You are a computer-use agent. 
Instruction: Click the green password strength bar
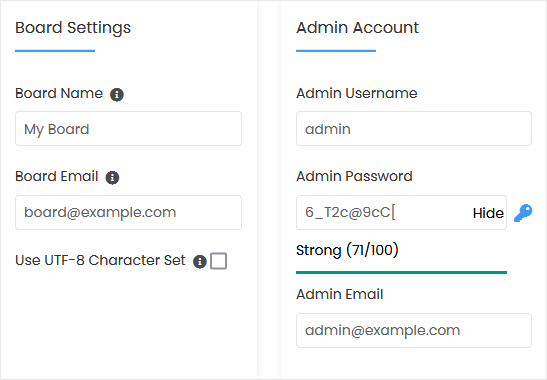401,273
